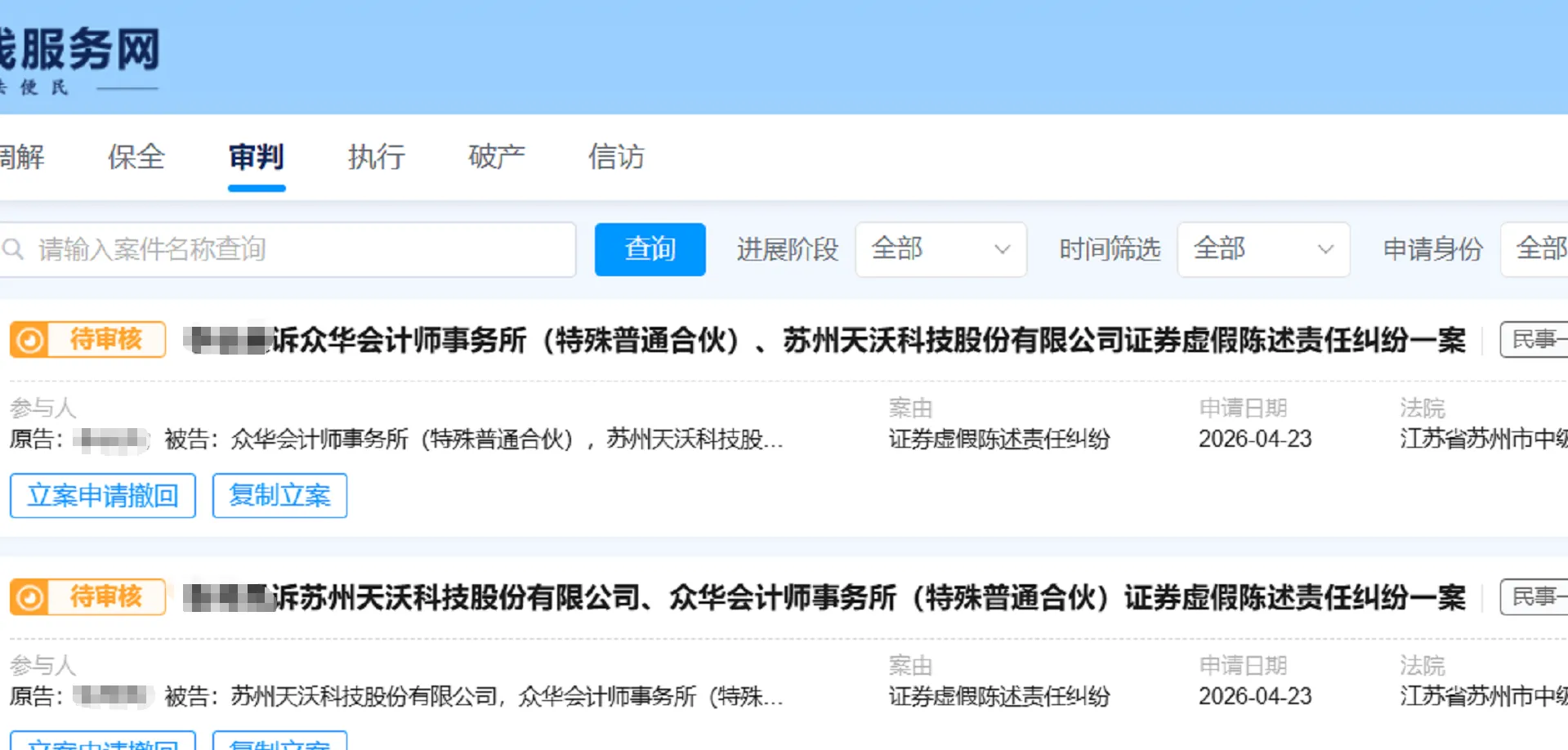Click 待审核 status icon on 诉众华会计师事务所 case
The width and height of the screenshot is (1568, 750).
click(x=30, y=340)
